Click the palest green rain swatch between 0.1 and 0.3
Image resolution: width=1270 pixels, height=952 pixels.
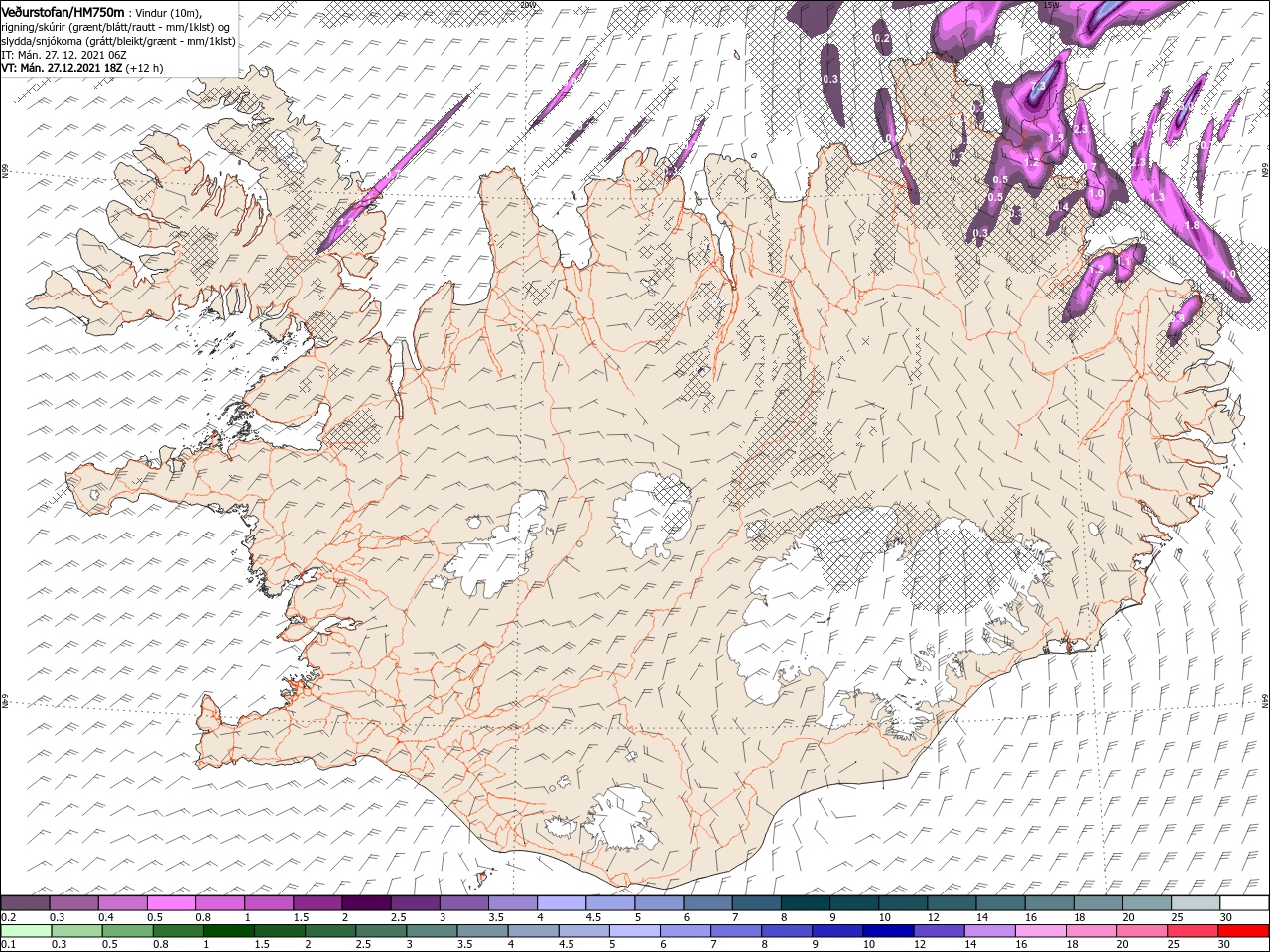coord(27,931)
